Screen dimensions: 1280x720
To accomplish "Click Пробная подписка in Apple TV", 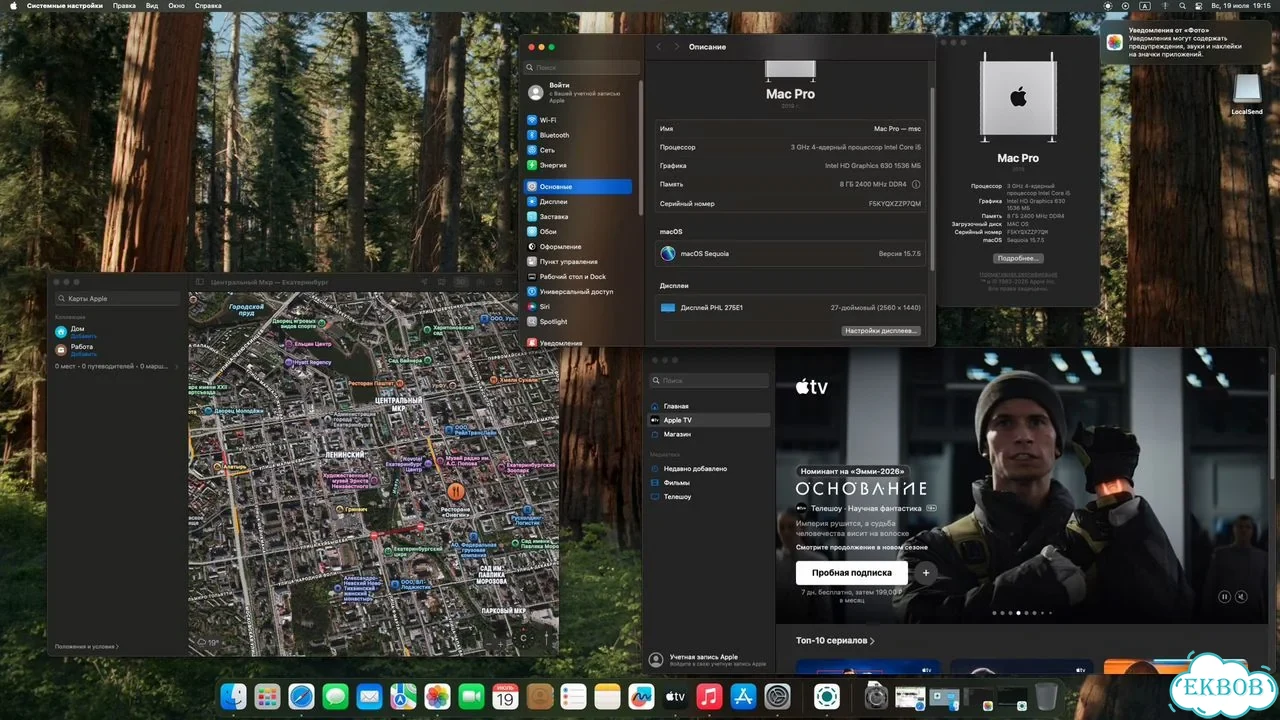I will tap(852, 573).
